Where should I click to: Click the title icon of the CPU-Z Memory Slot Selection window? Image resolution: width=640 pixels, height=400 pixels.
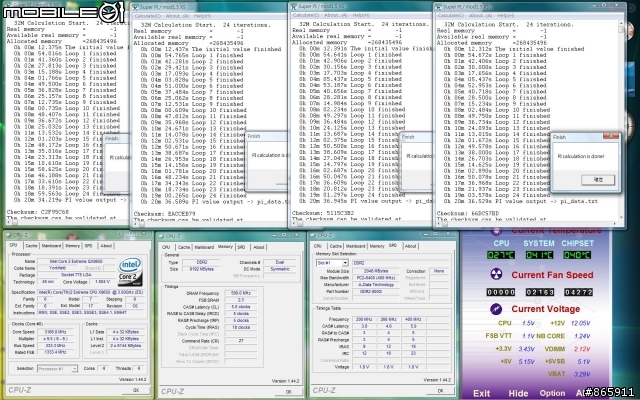coord(313,235)
